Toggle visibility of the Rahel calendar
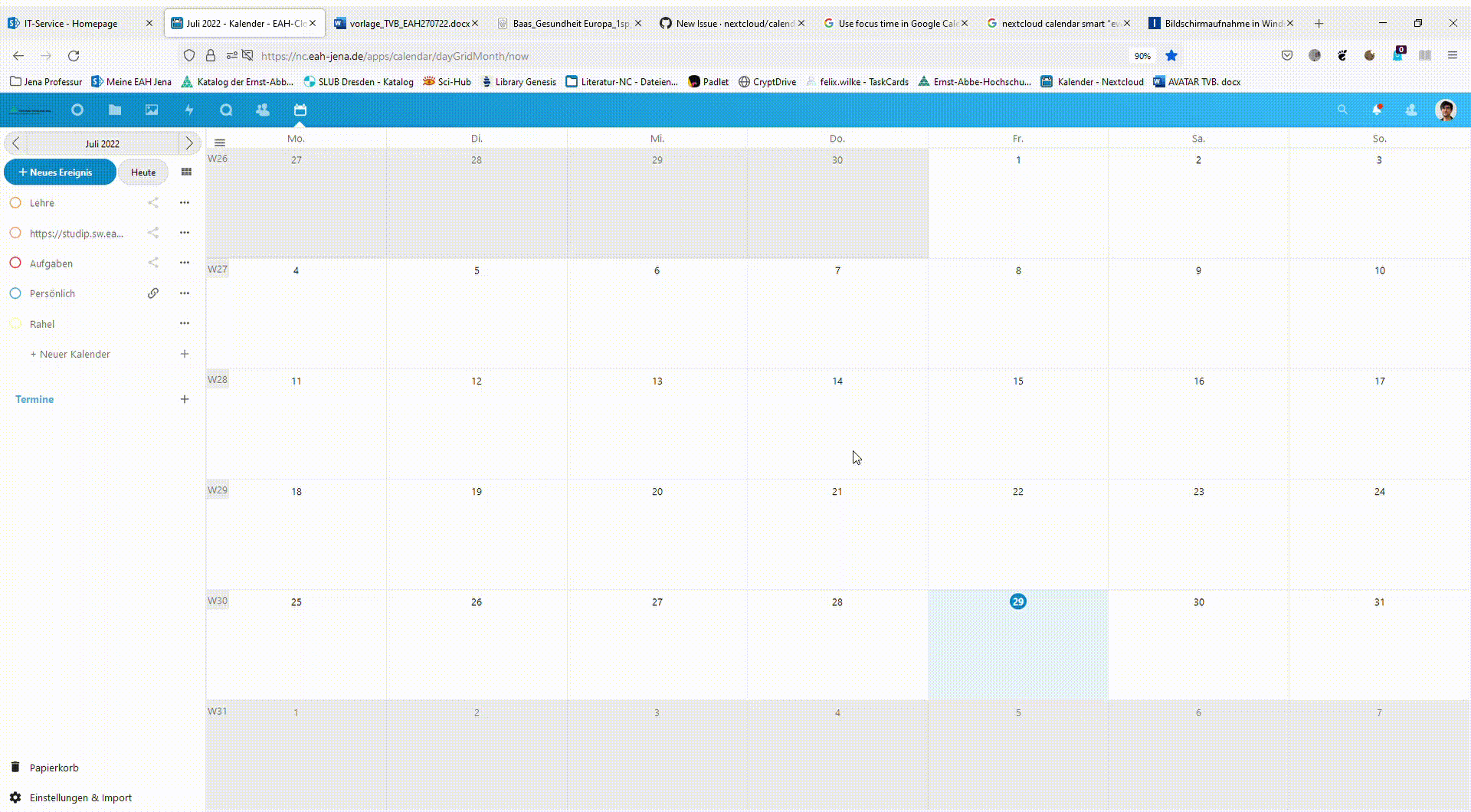This screenshot has width=1471, height=812. pyautogui.click(x=16, y=323)
